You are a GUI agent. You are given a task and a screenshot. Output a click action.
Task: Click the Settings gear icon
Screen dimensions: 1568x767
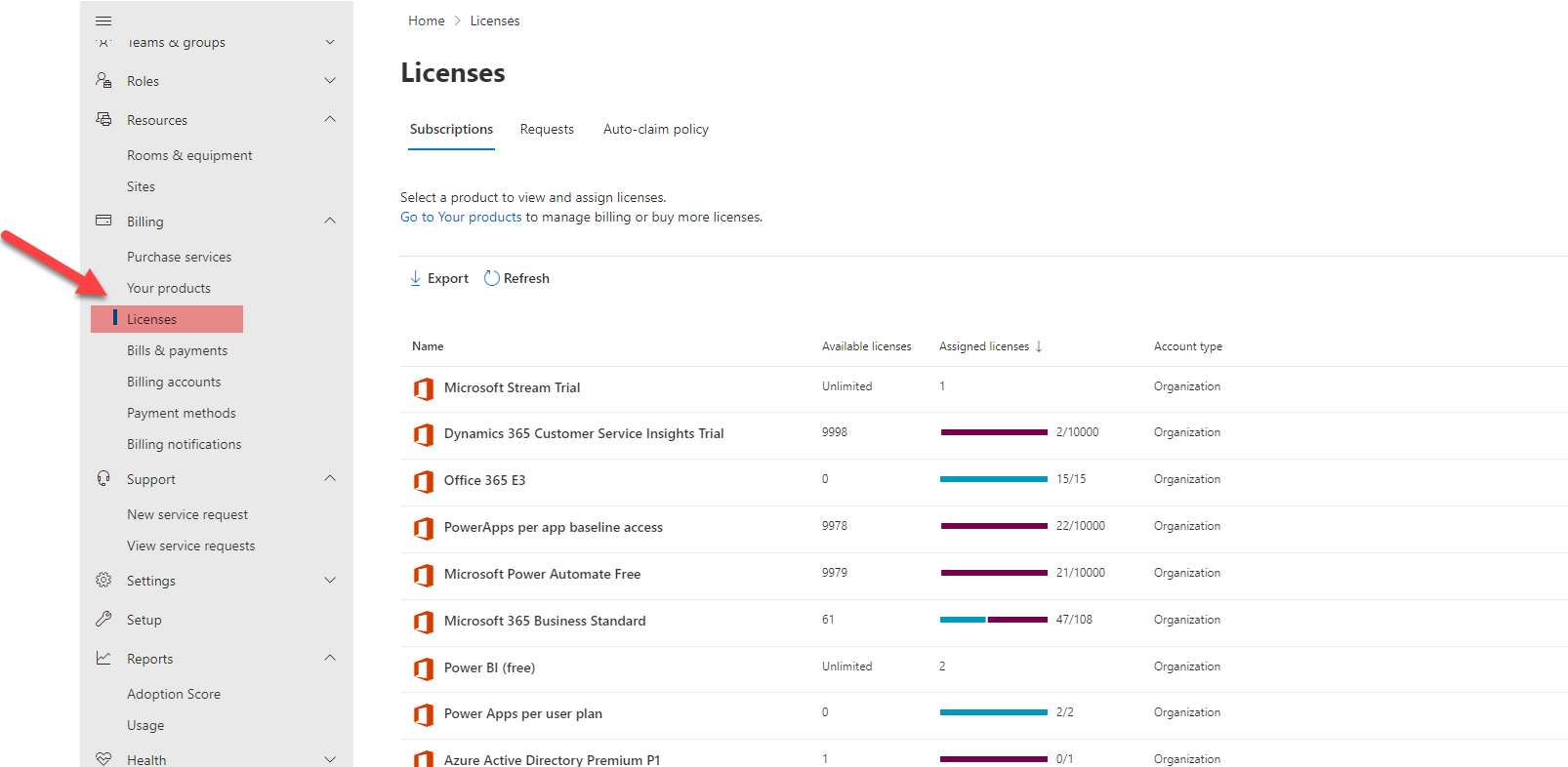tap(103, 580)
